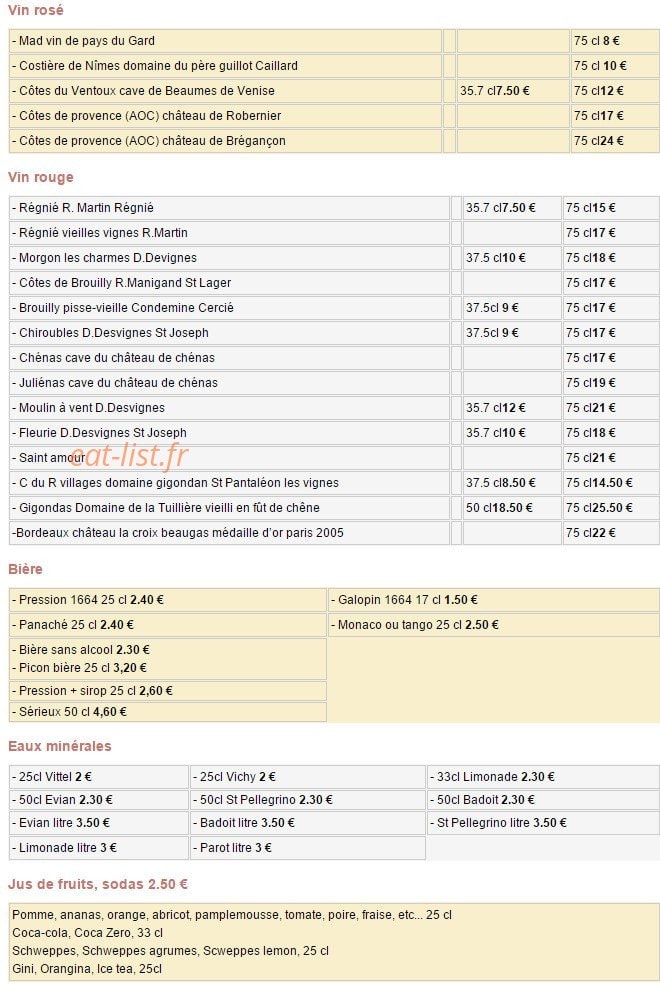
Task: Click the Eaux minérales heading
Action: pos(59,746)
